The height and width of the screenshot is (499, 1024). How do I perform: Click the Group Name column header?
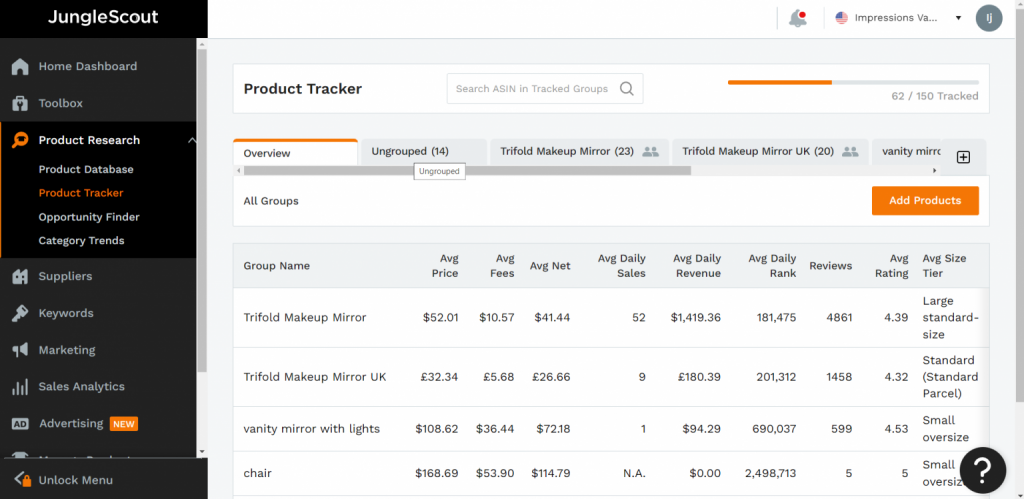[x=276, y=266]
